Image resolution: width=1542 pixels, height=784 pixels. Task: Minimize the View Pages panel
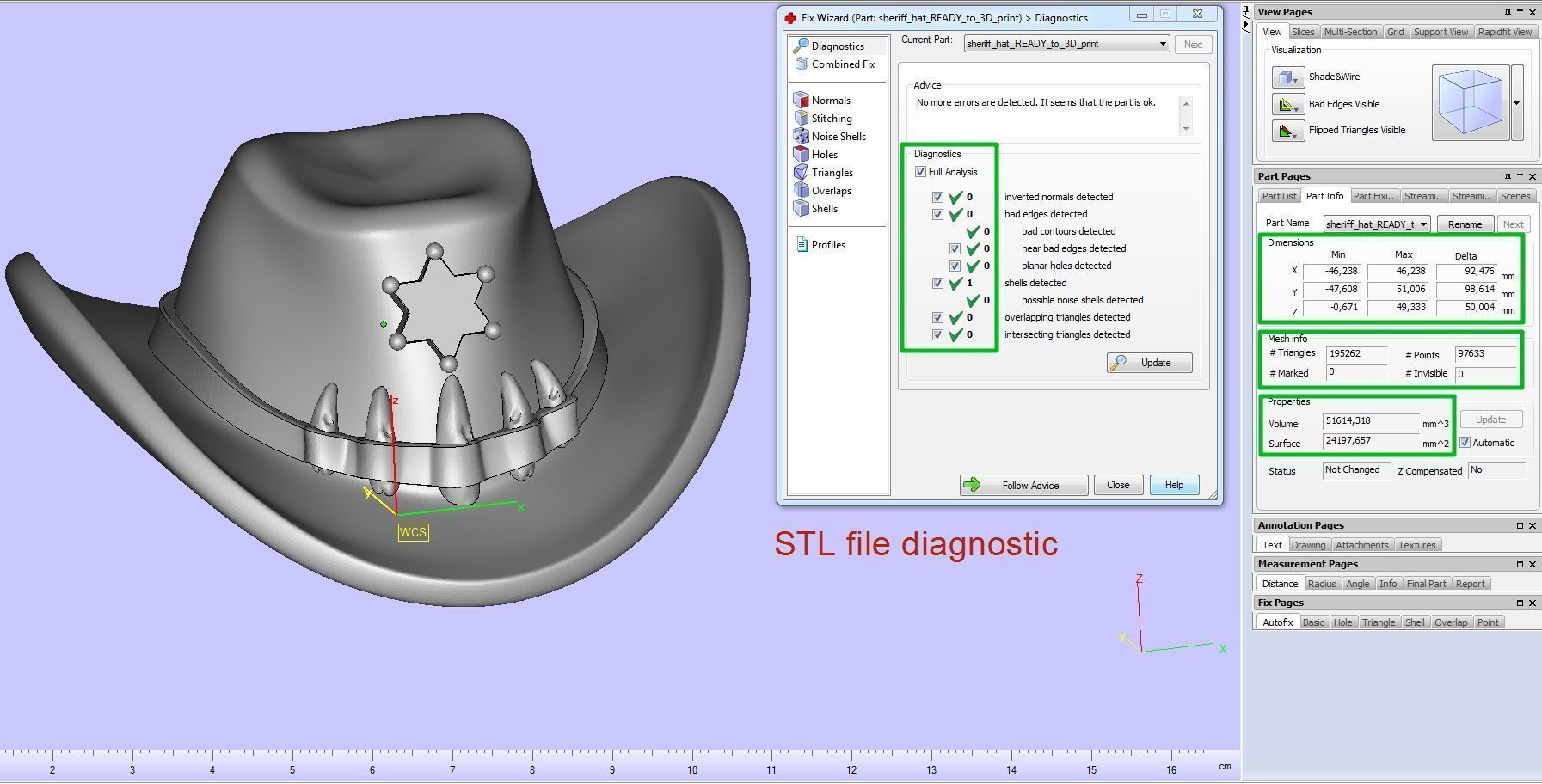(1520, 12)
